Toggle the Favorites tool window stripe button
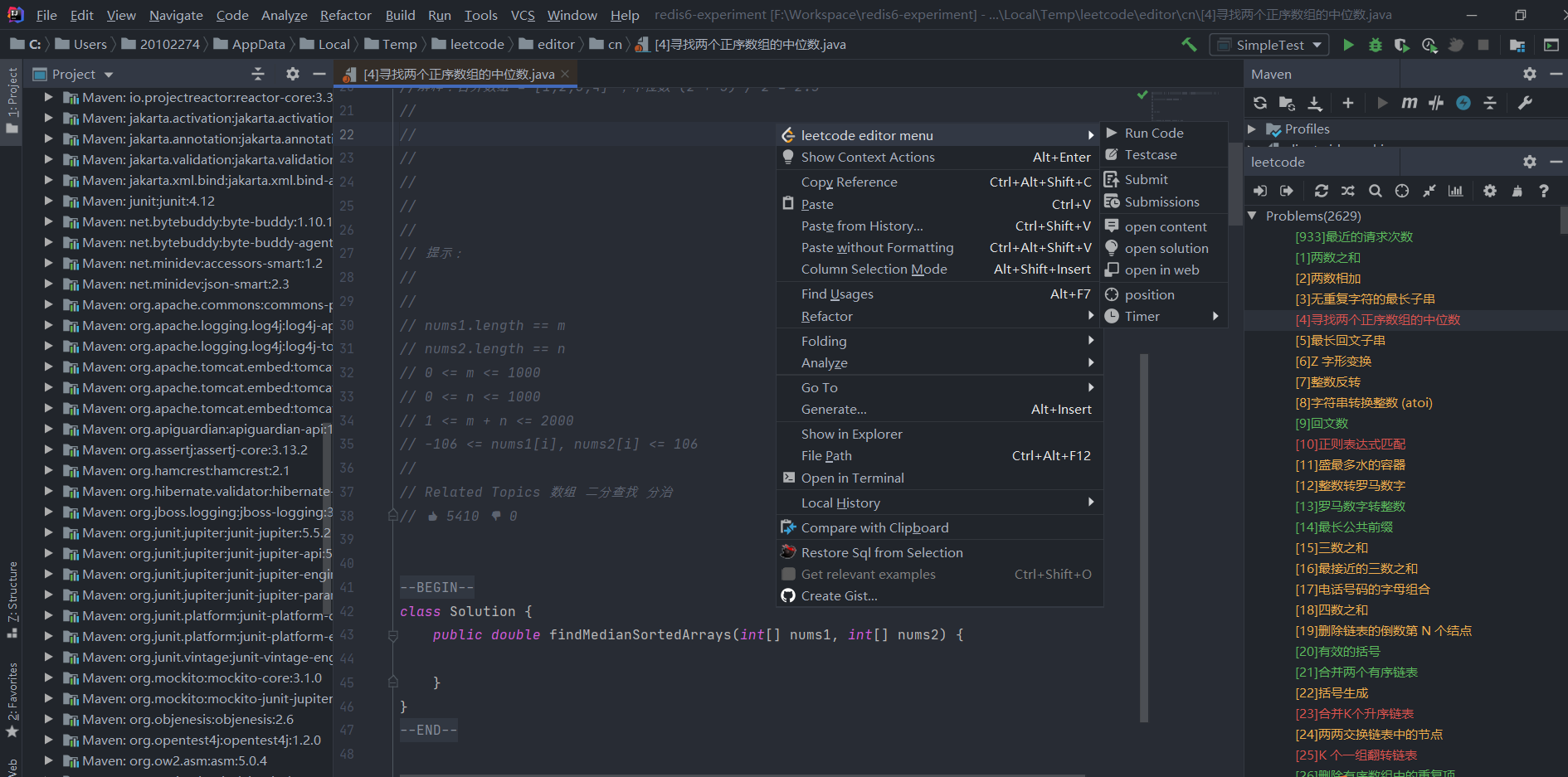1568x777 pixels. (x=12, y=700)
